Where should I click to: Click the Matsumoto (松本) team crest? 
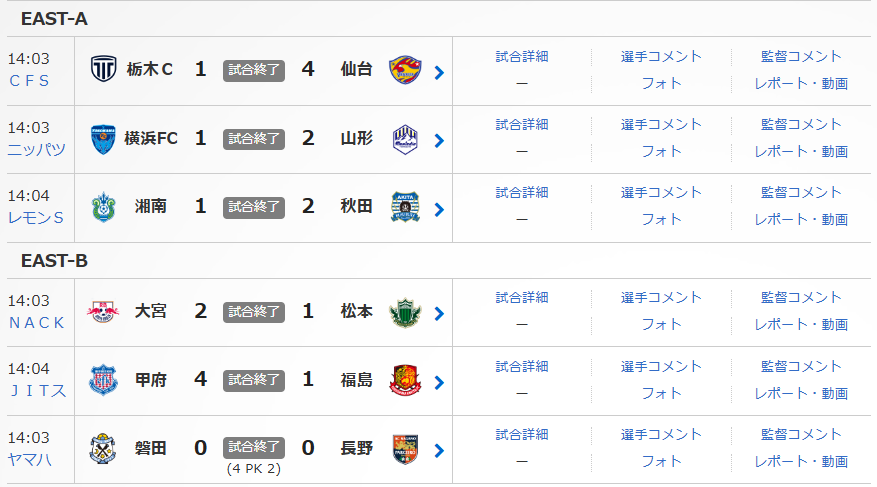click(404, 311)
